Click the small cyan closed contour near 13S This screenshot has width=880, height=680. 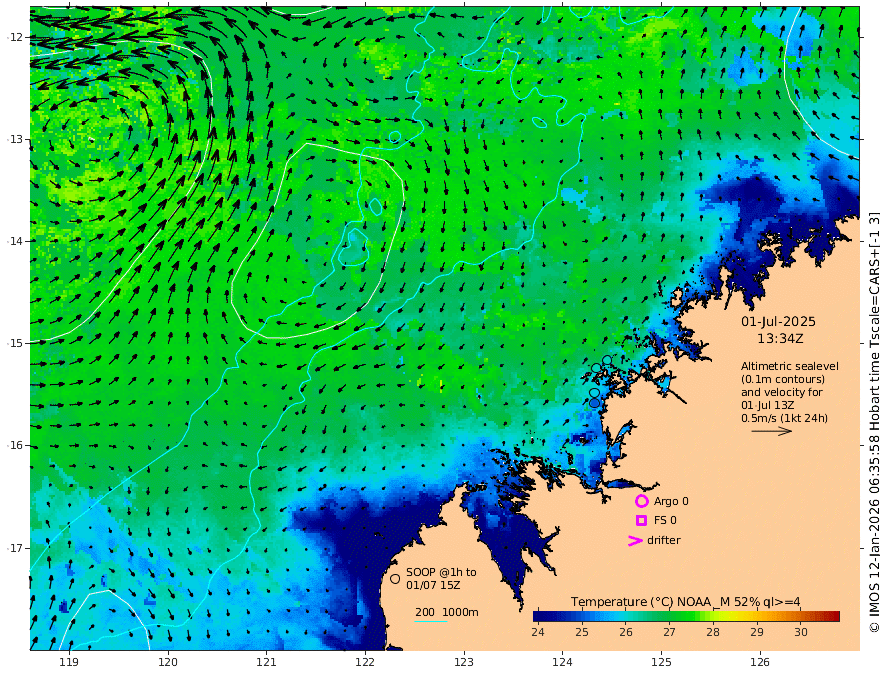(395, 137)
